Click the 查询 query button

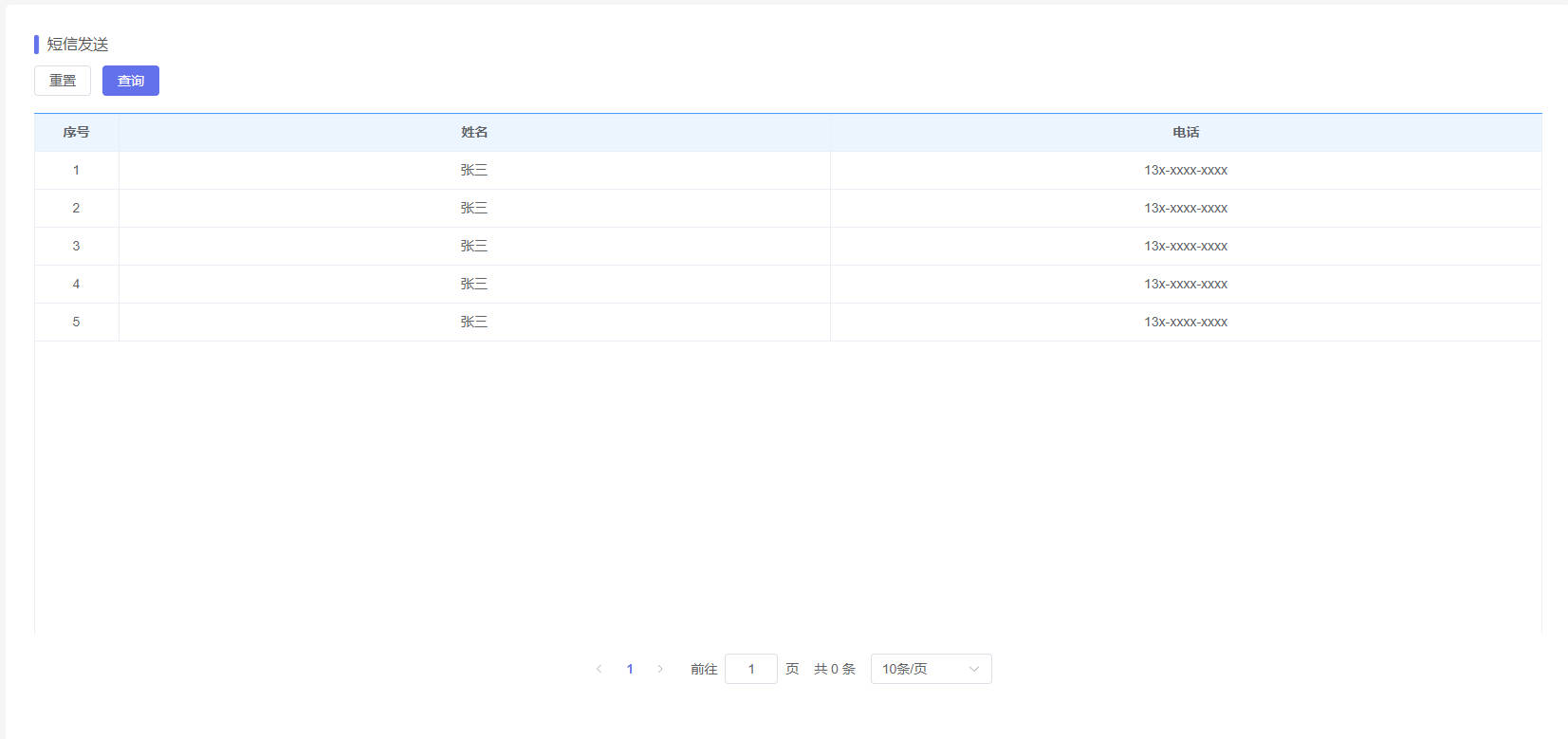131,81
